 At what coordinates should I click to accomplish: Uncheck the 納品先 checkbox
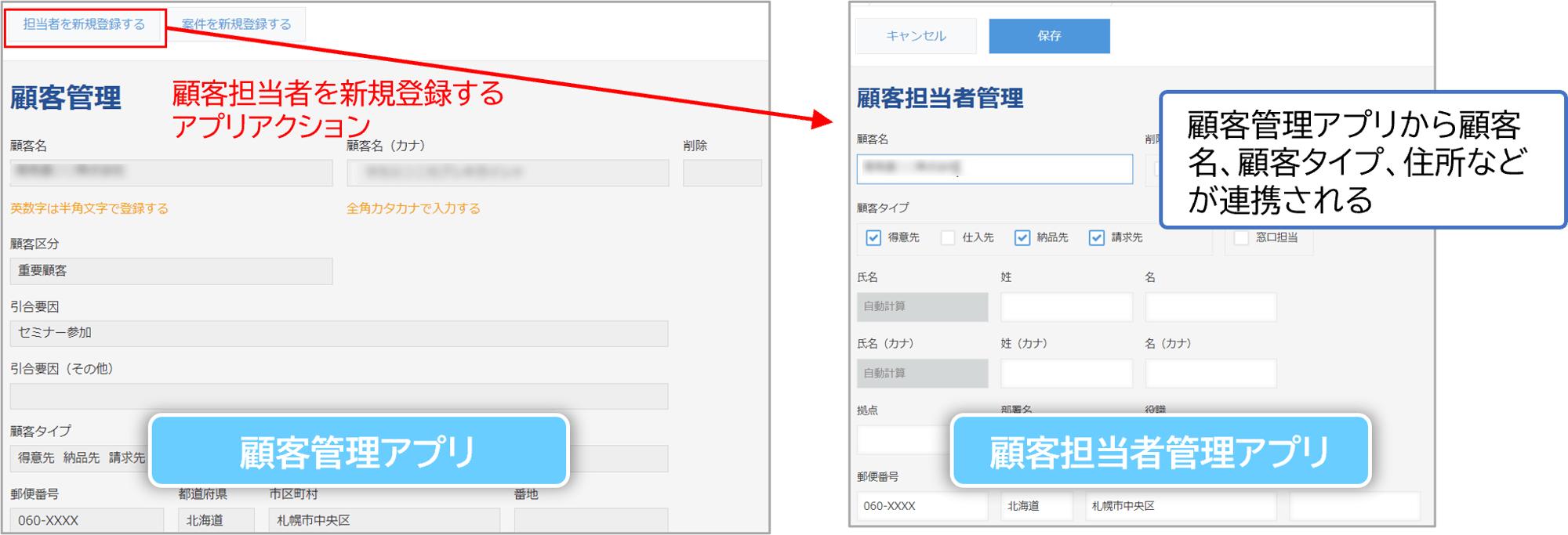point(1022,237)
